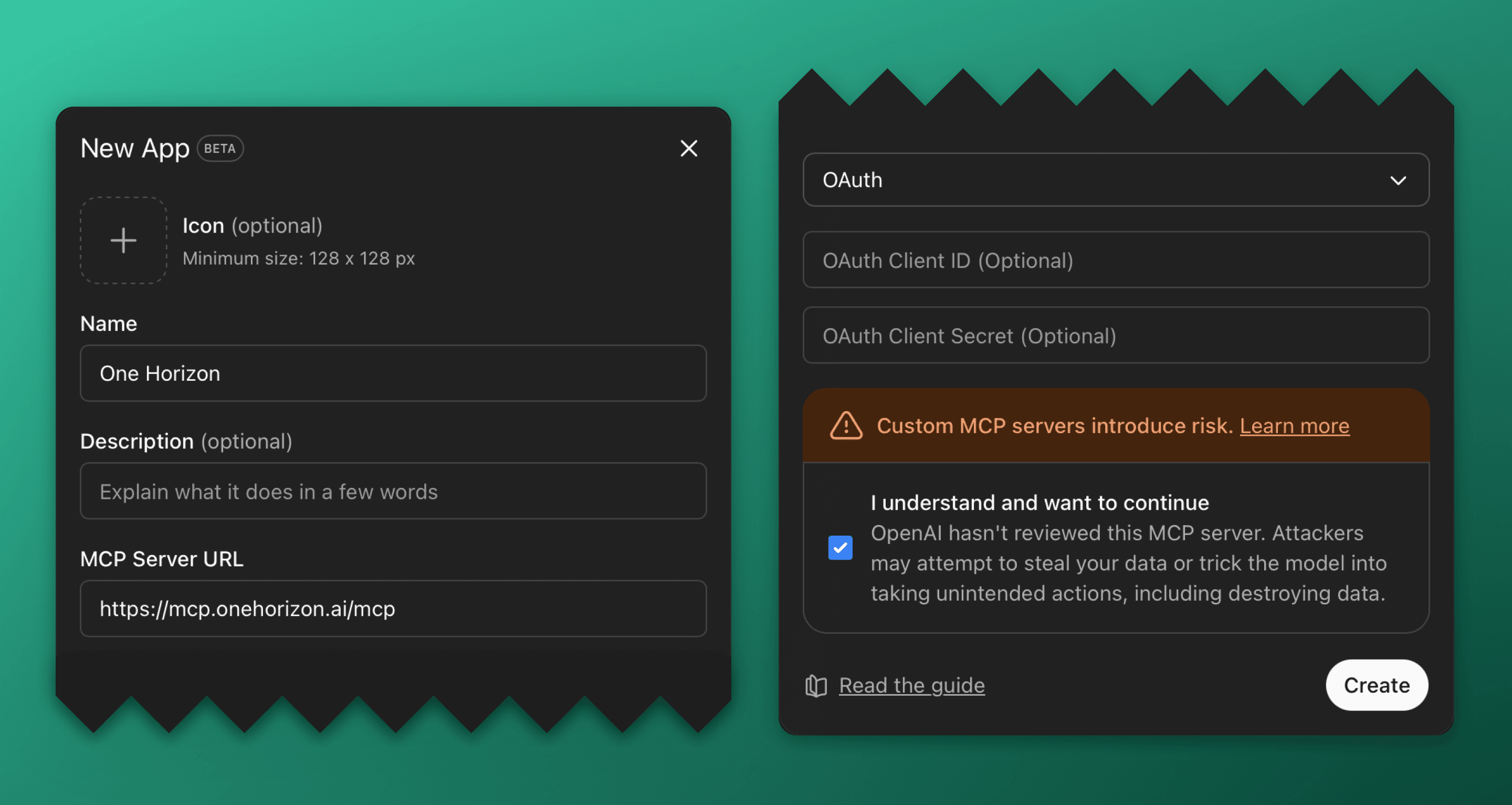The width and height of the screenshot is (1512, 805).
Task: Open the OAuth authentication dropdown
Action: 1116,180
